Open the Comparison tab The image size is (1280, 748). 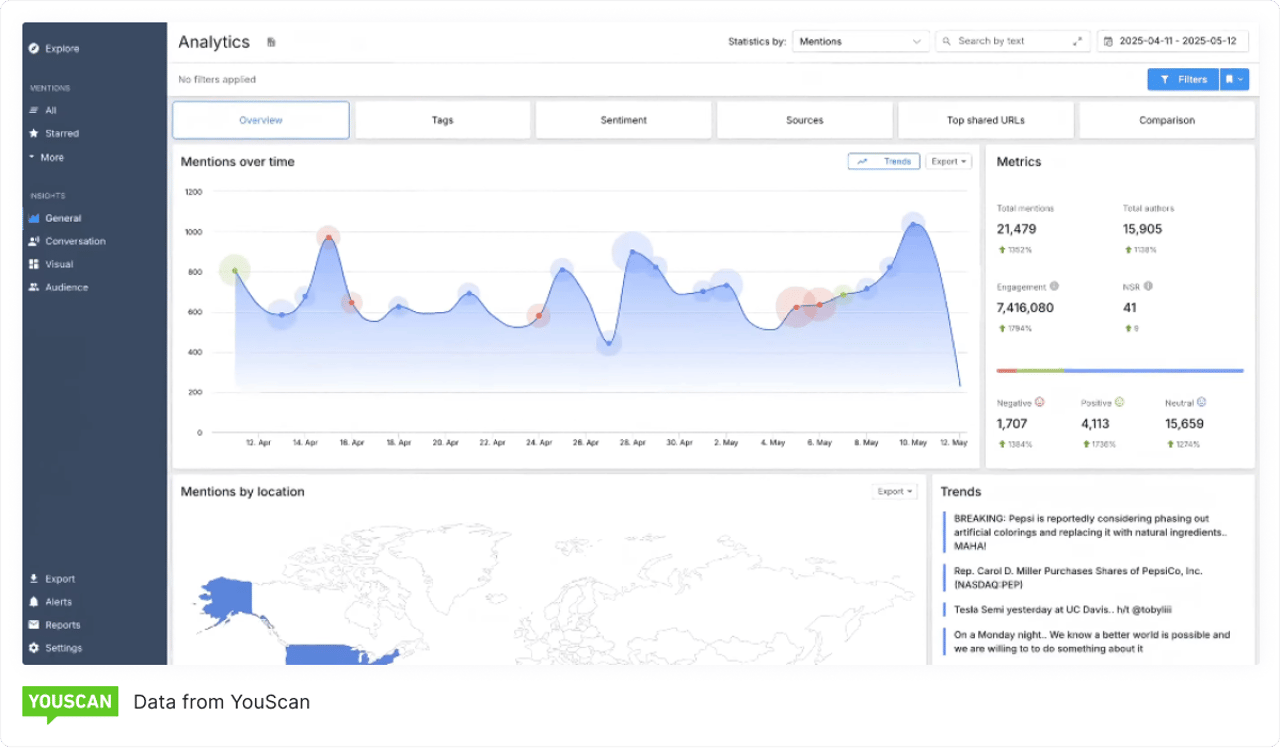[1167, 120]
